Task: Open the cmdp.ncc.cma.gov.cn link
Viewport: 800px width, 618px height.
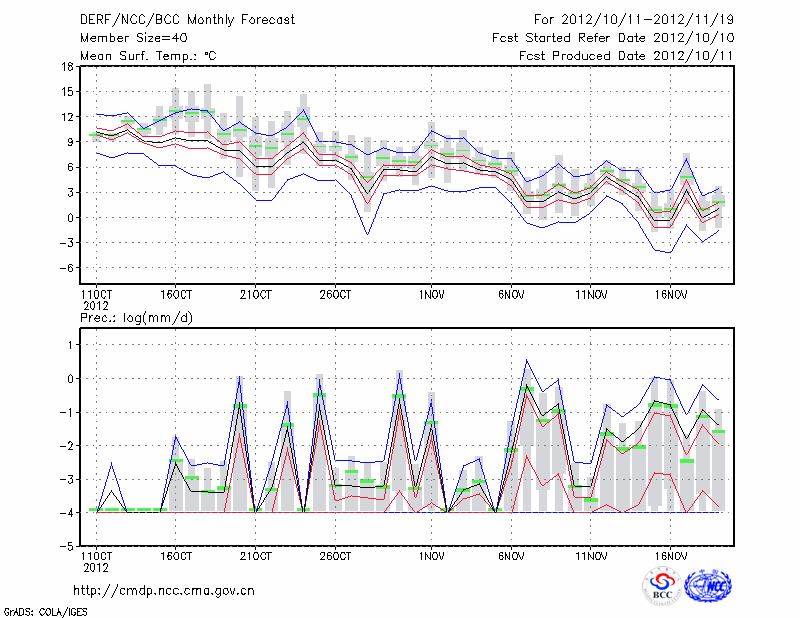Action: (x=165, y=590)
